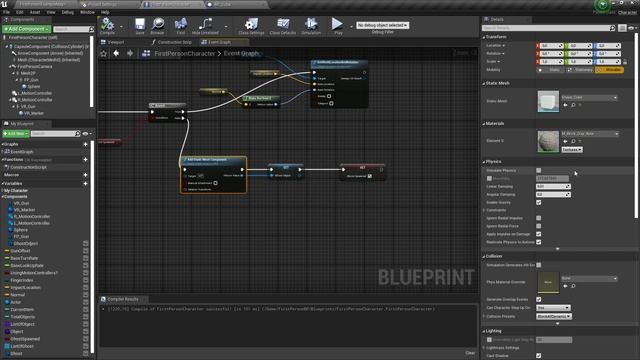Start Play from the toolbar
The width and height of the screenshot is (640, 360).
[x=338, y=25]
